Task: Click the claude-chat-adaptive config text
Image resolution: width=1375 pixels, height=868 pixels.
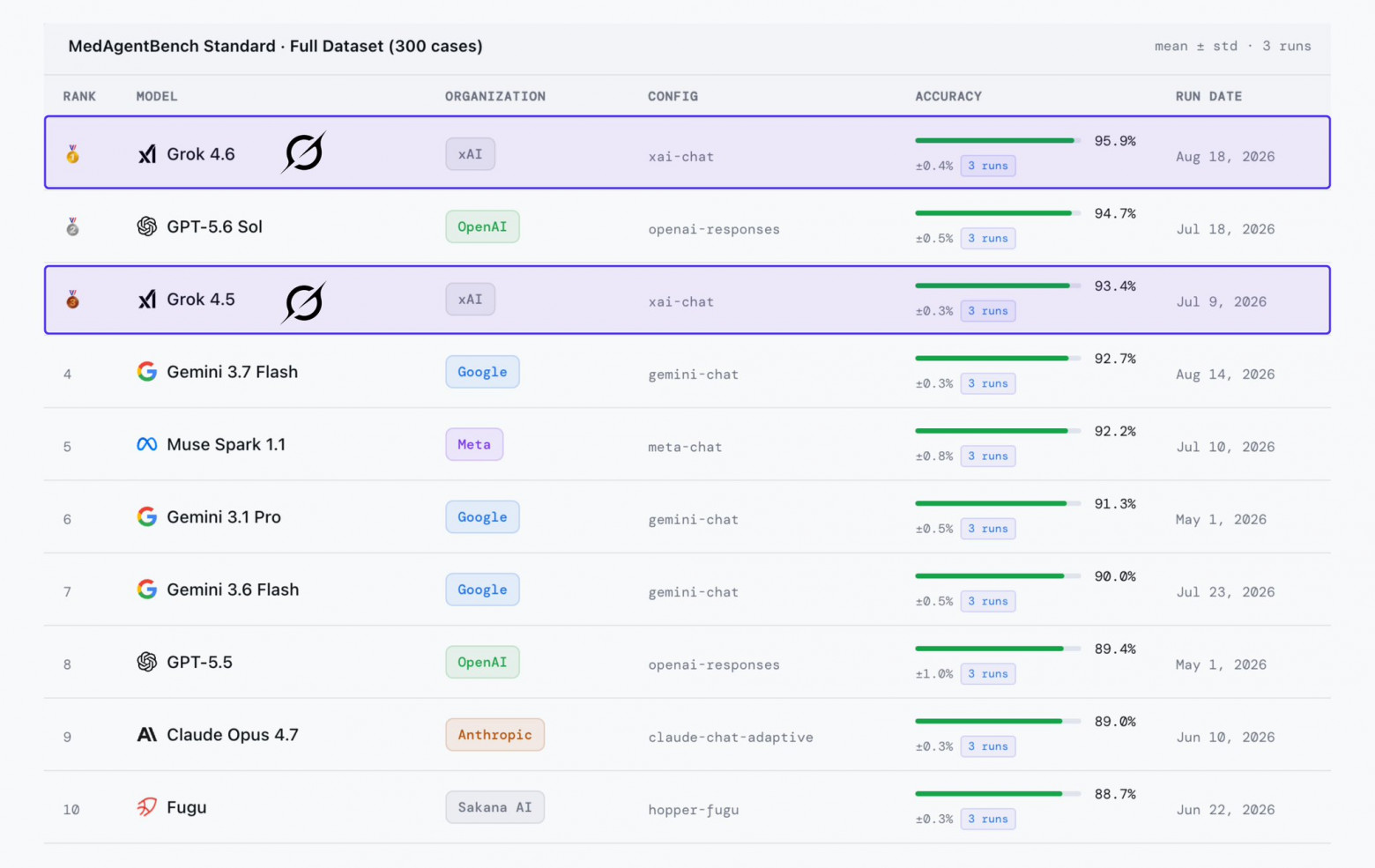Action: click(731, 738)
